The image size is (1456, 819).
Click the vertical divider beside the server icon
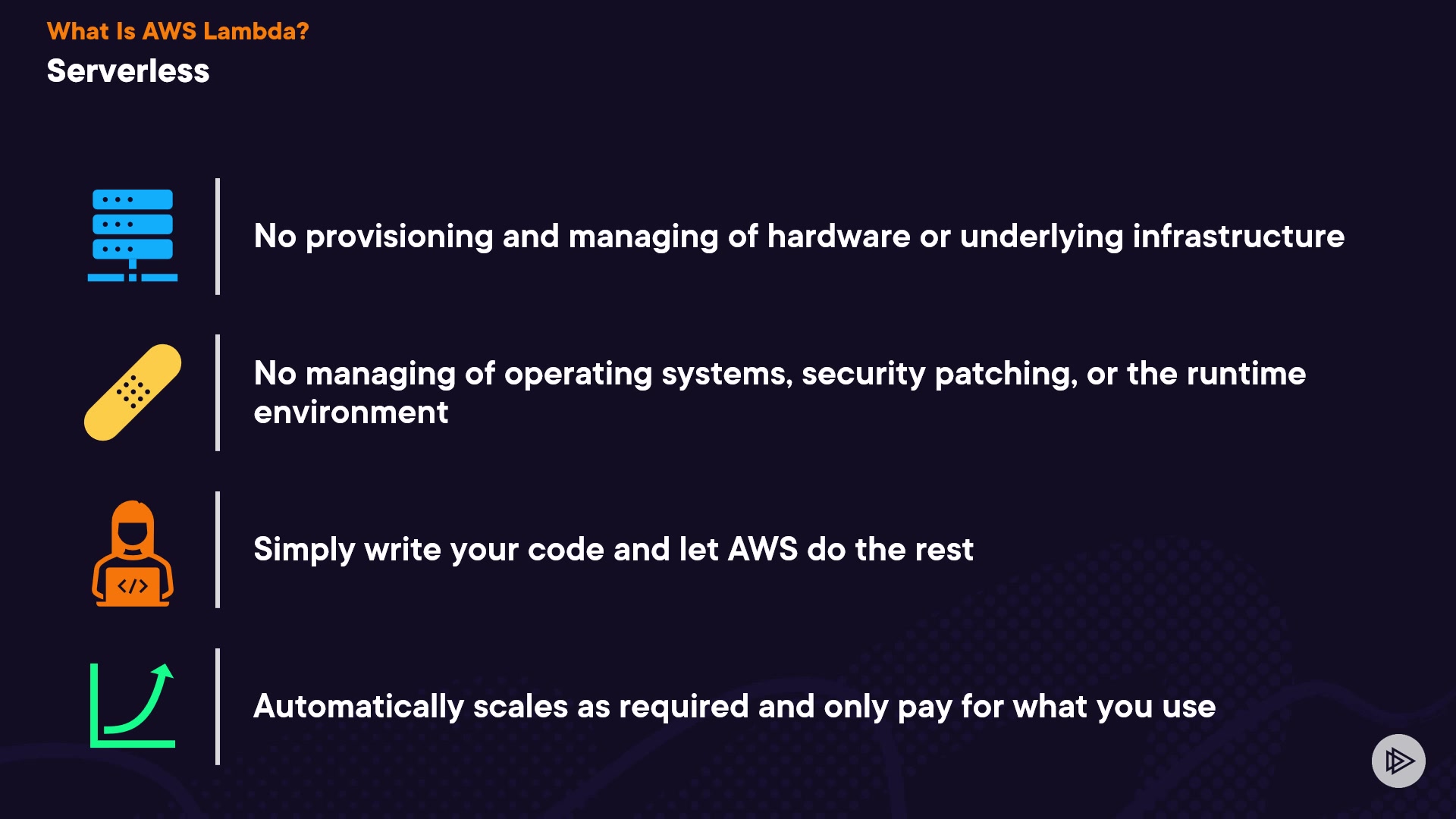point(218,237)
